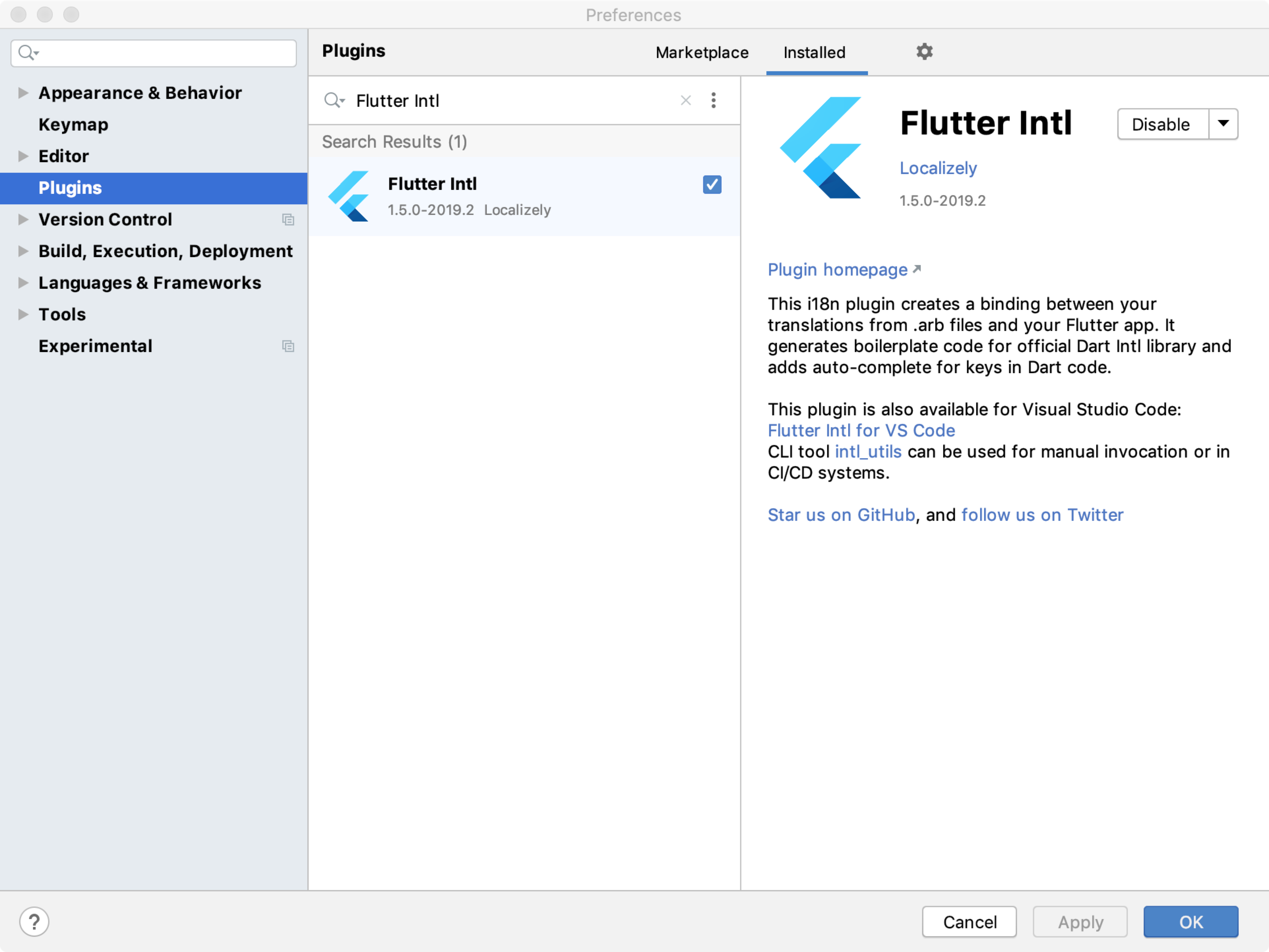The image size is (1269, 952).
Task: Open the intl_utils link
Action: (x=868, y=452)
